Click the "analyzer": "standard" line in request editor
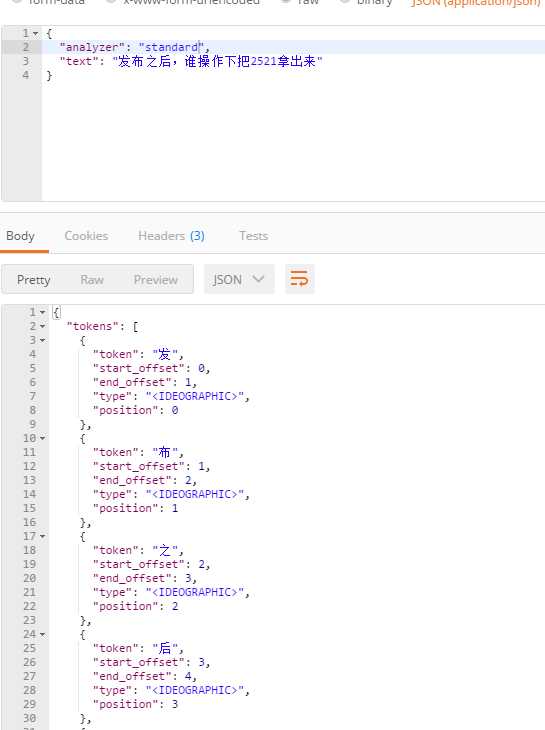545x730 pixels. (135, 47)
